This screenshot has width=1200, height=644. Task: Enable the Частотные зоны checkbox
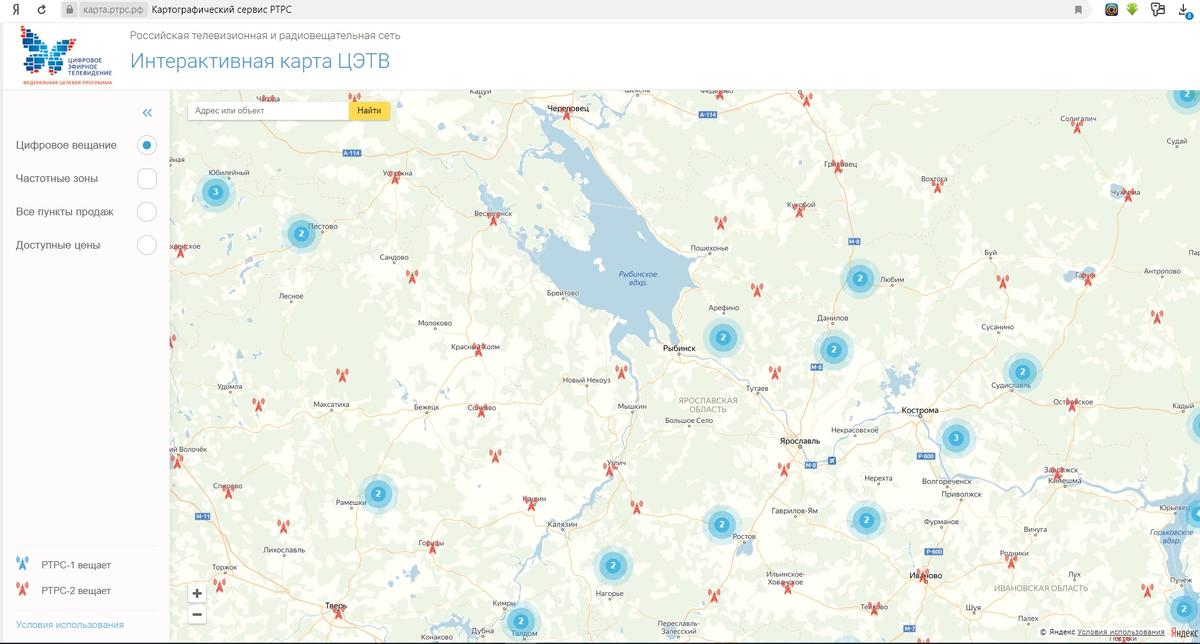tap(147, 178)
